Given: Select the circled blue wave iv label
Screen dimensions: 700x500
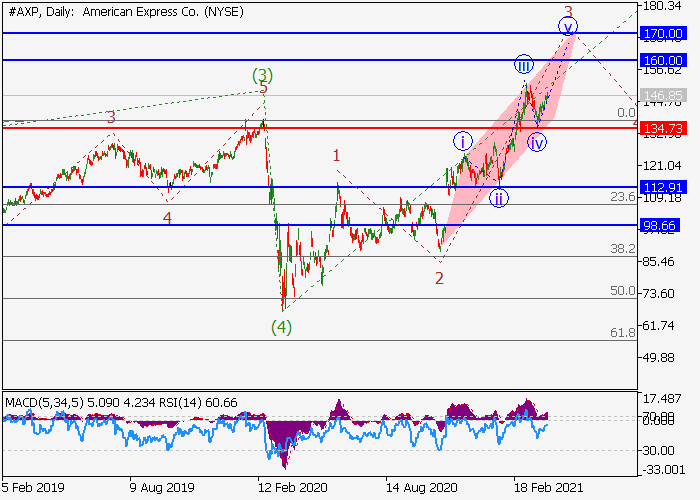Looking at the screenshot, I should [537, 143].
